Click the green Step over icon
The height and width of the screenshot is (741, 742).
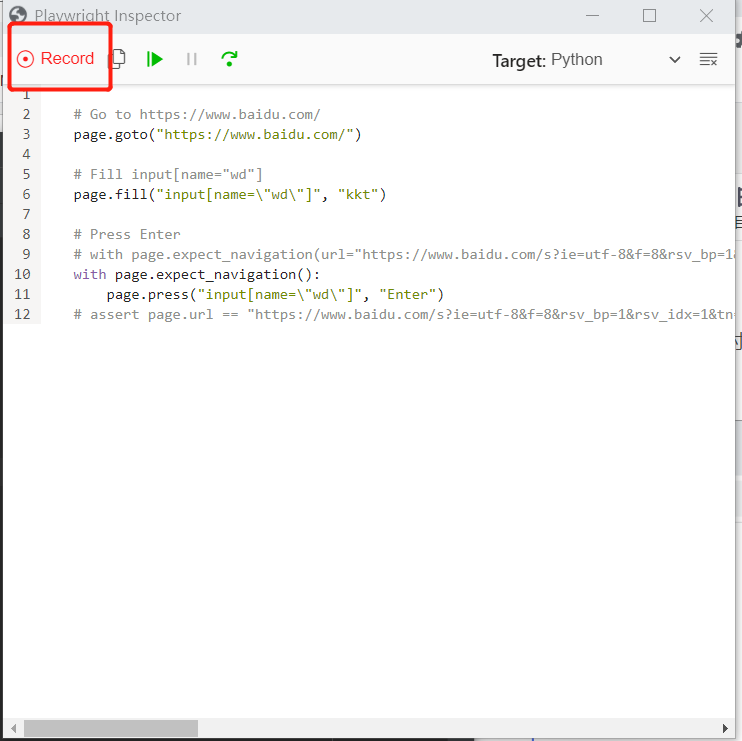(230, 59)
